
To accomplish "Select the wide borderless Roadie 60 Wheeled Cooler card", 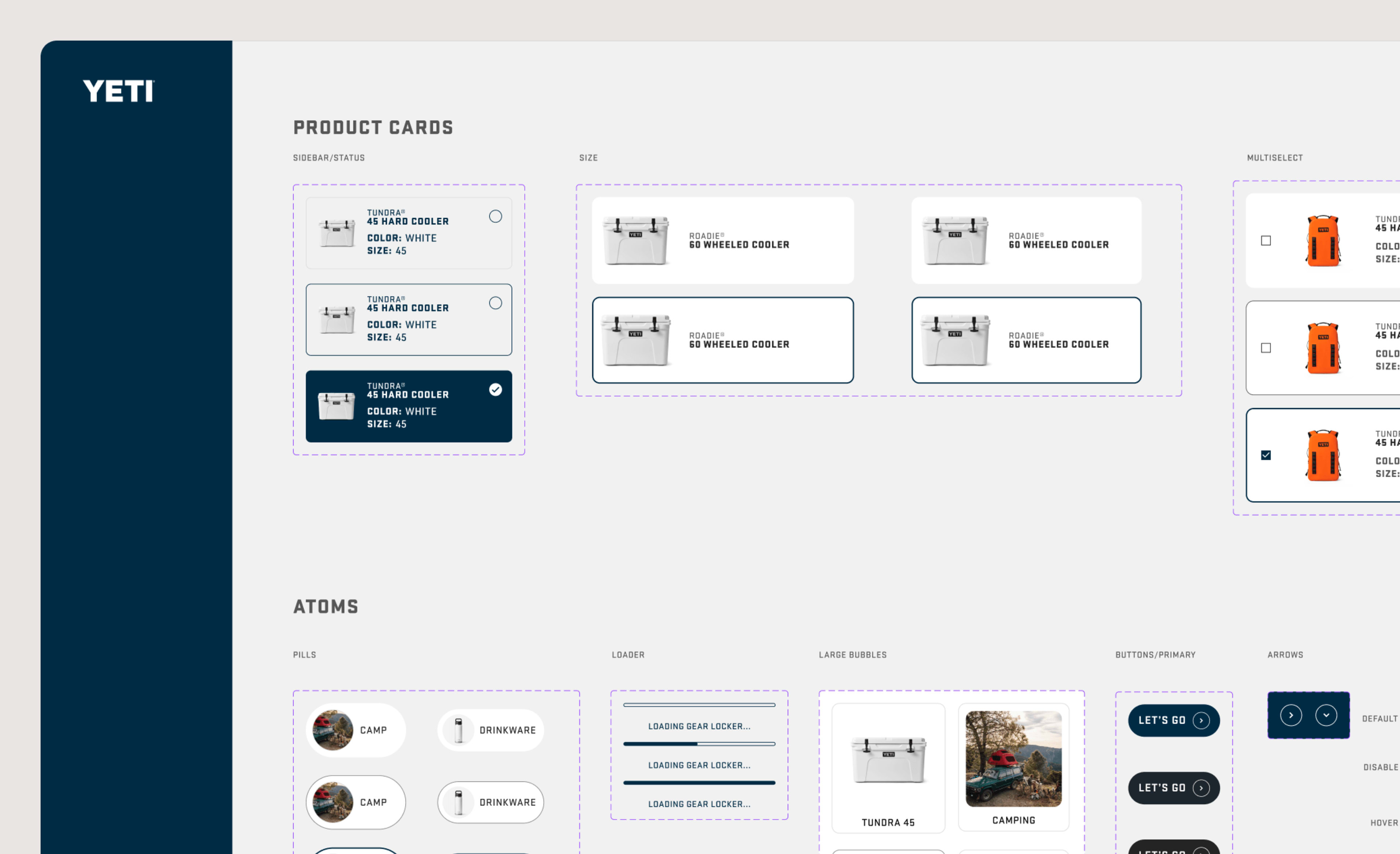I will (x=723, y=240).
